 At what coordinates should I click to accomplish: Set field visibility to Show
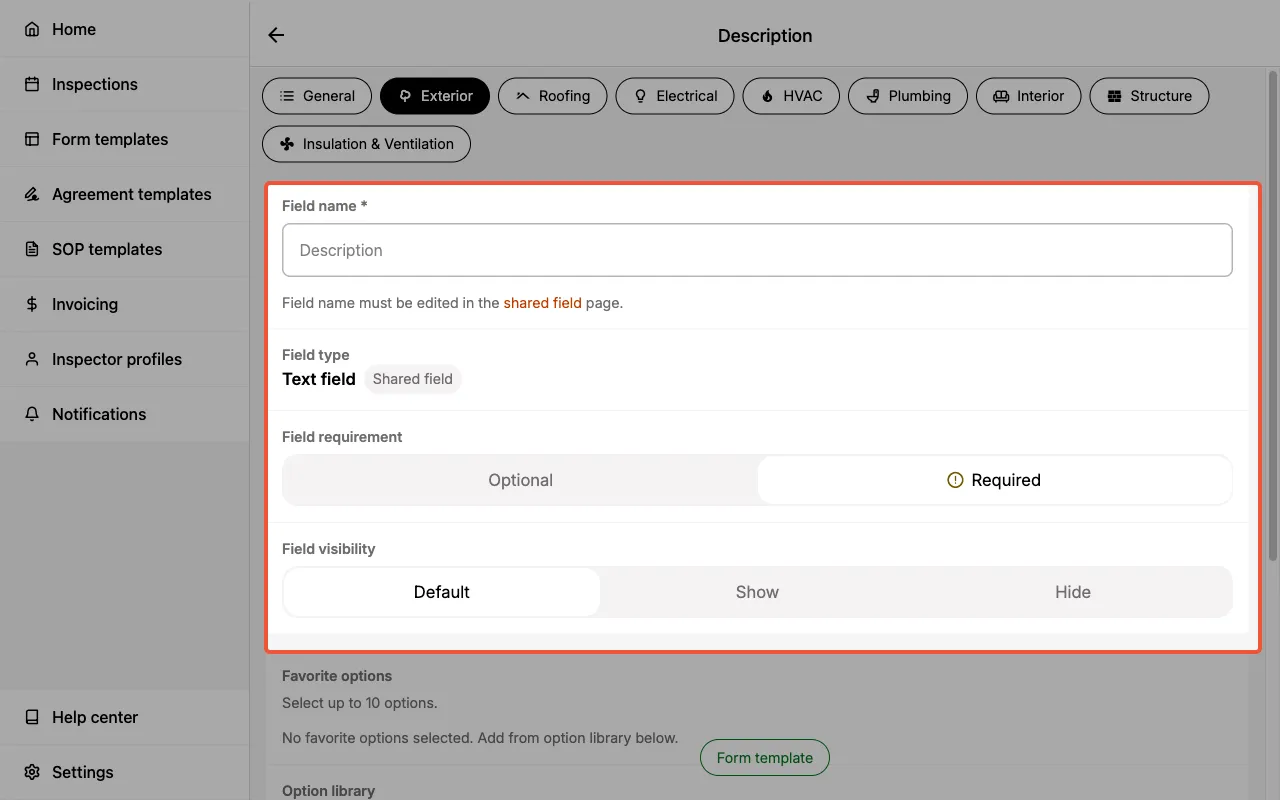757,591
